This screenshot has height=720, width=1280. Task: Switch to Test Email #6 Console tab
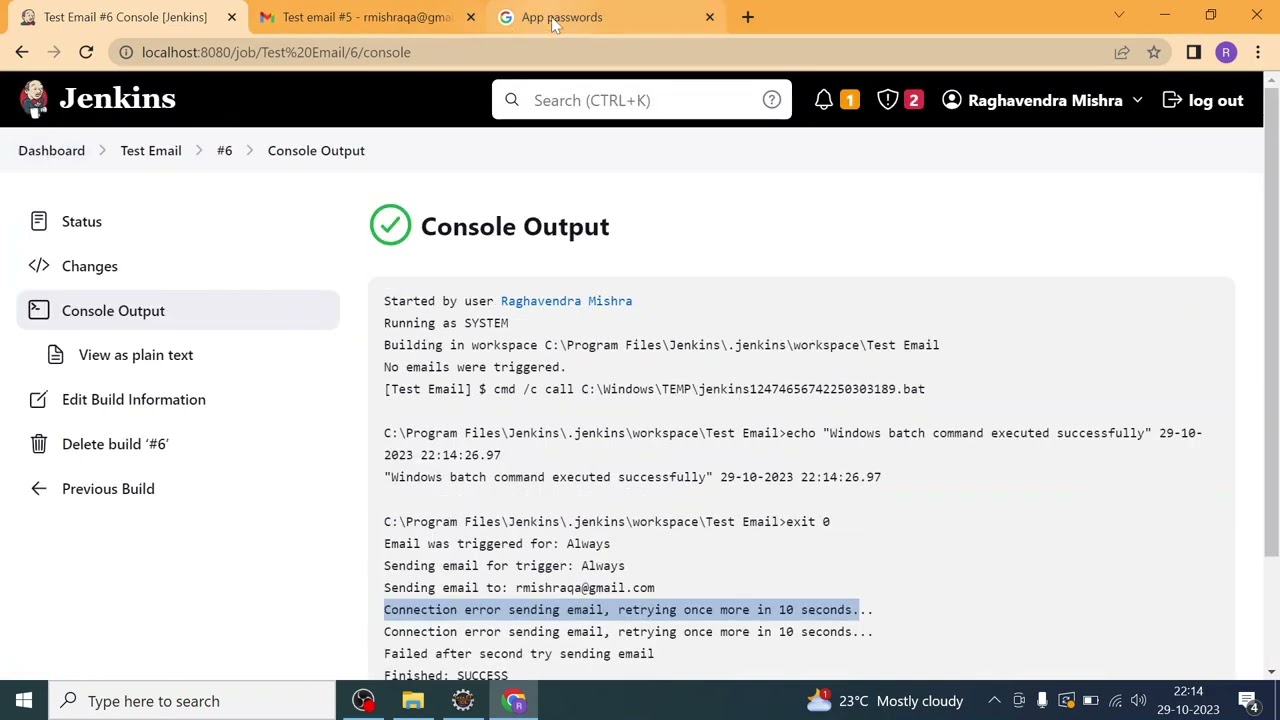(125, 17)
